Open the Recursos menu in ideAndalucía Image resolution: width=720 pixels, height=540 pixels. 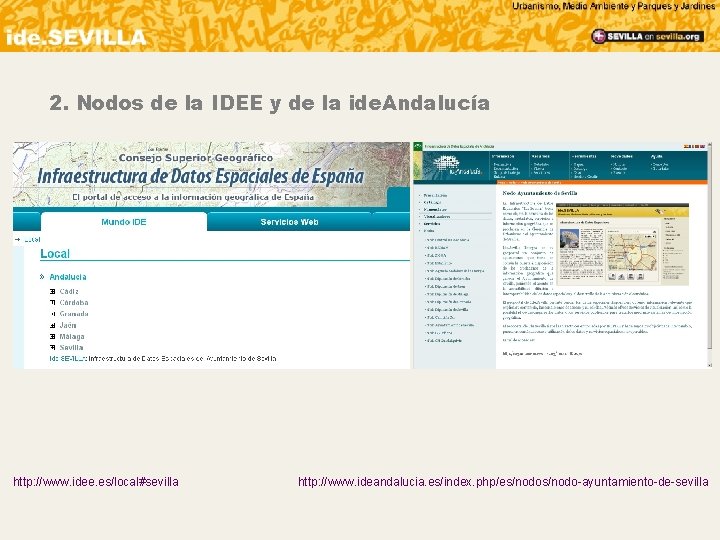point(541,157)
